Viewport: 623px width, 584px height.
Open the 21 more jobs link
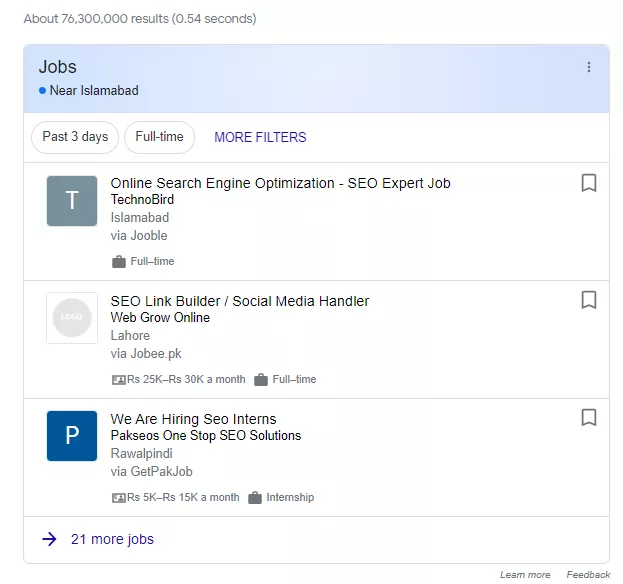pos(112,539)
